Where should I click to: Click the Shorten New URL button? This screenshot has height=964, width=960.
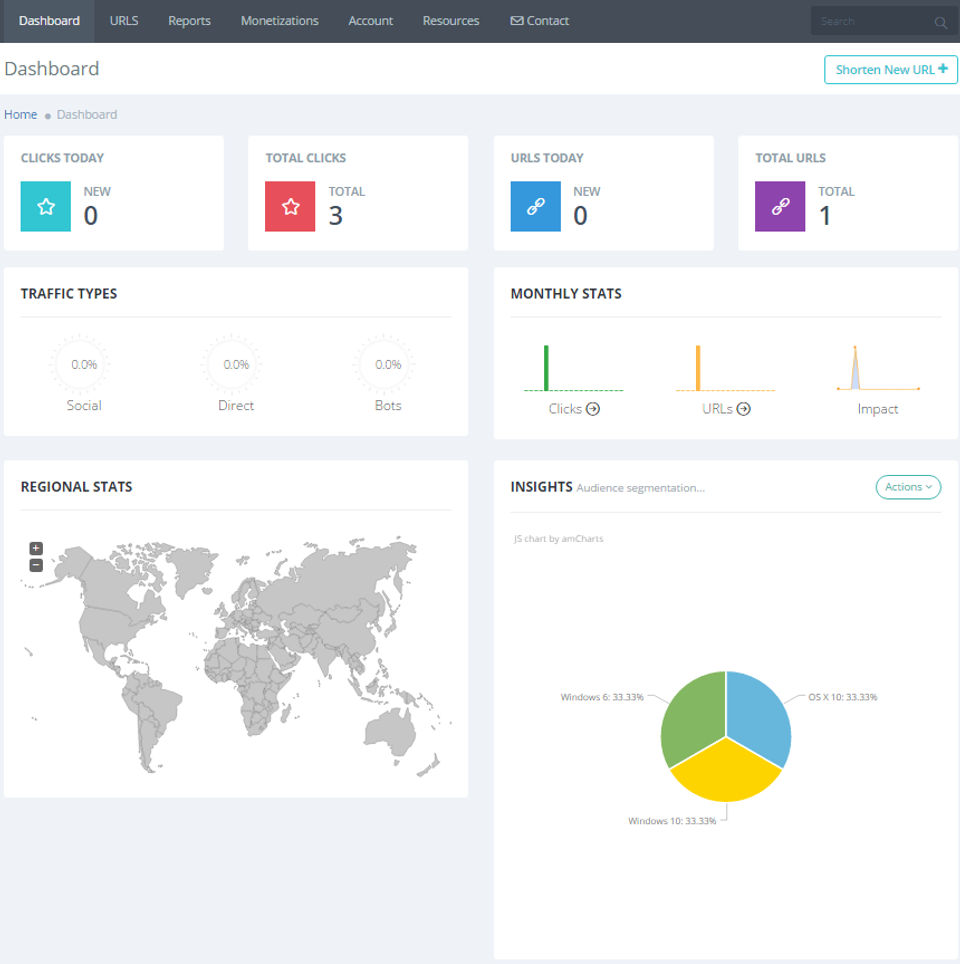[x=891, y=69]
